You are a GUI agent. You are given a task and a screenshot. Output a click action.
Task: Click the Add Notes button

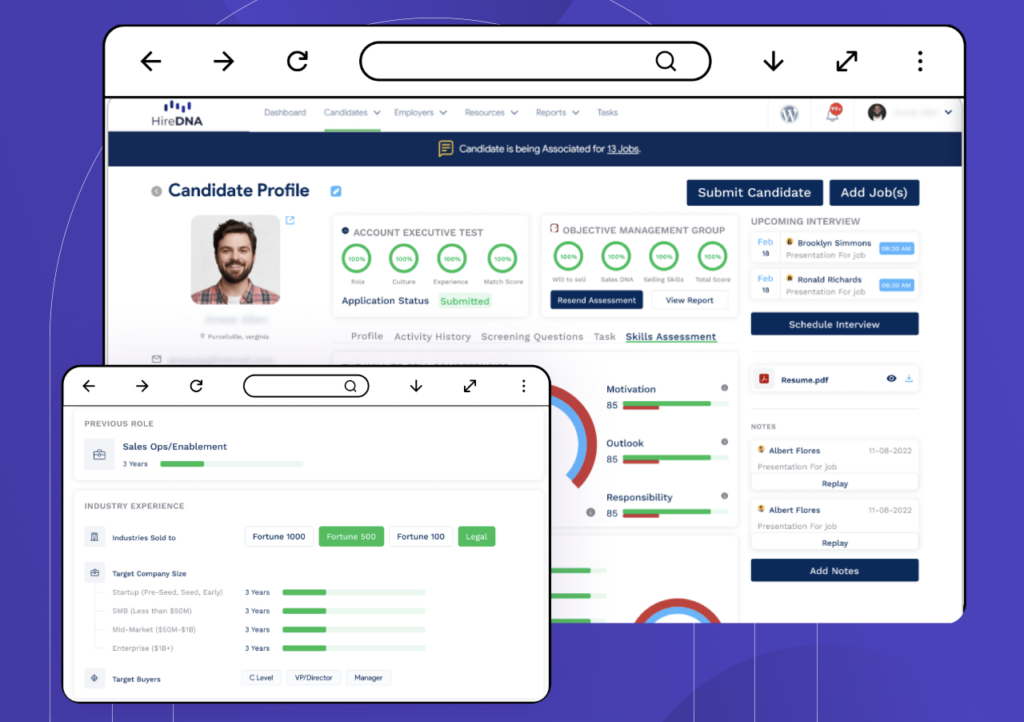834,570
